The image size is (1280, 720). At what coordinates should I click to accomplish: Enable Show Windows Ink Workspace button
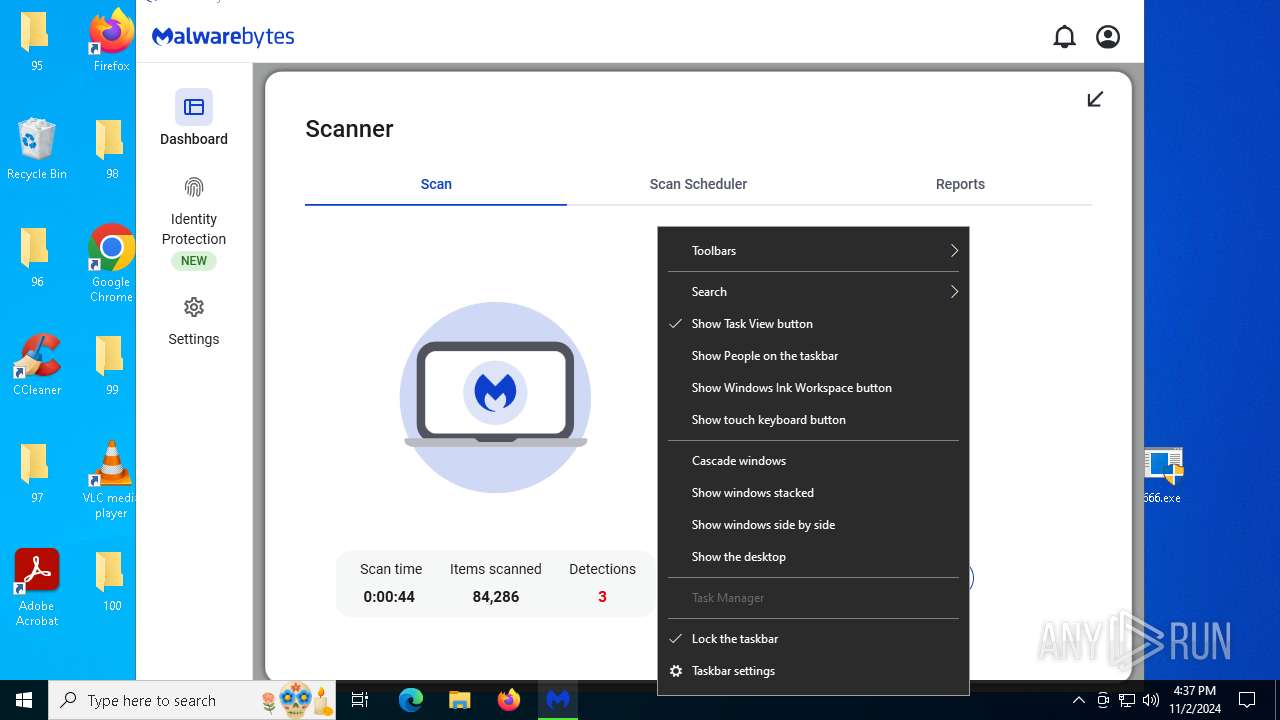(x=813, y=388)
